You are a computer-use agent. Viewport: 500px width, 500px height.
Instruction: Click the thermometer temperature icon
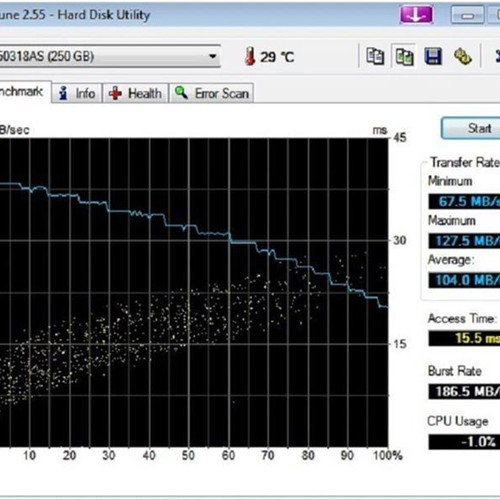(x=250, y=56)
